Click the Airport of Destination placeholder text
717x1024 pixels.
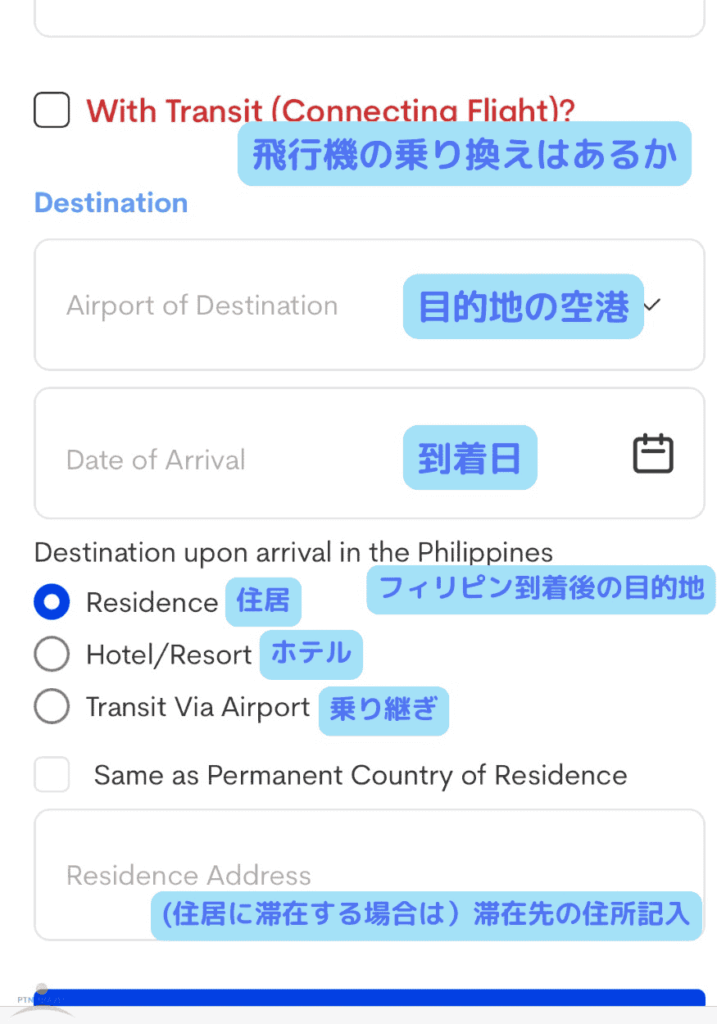coord(202,306)
